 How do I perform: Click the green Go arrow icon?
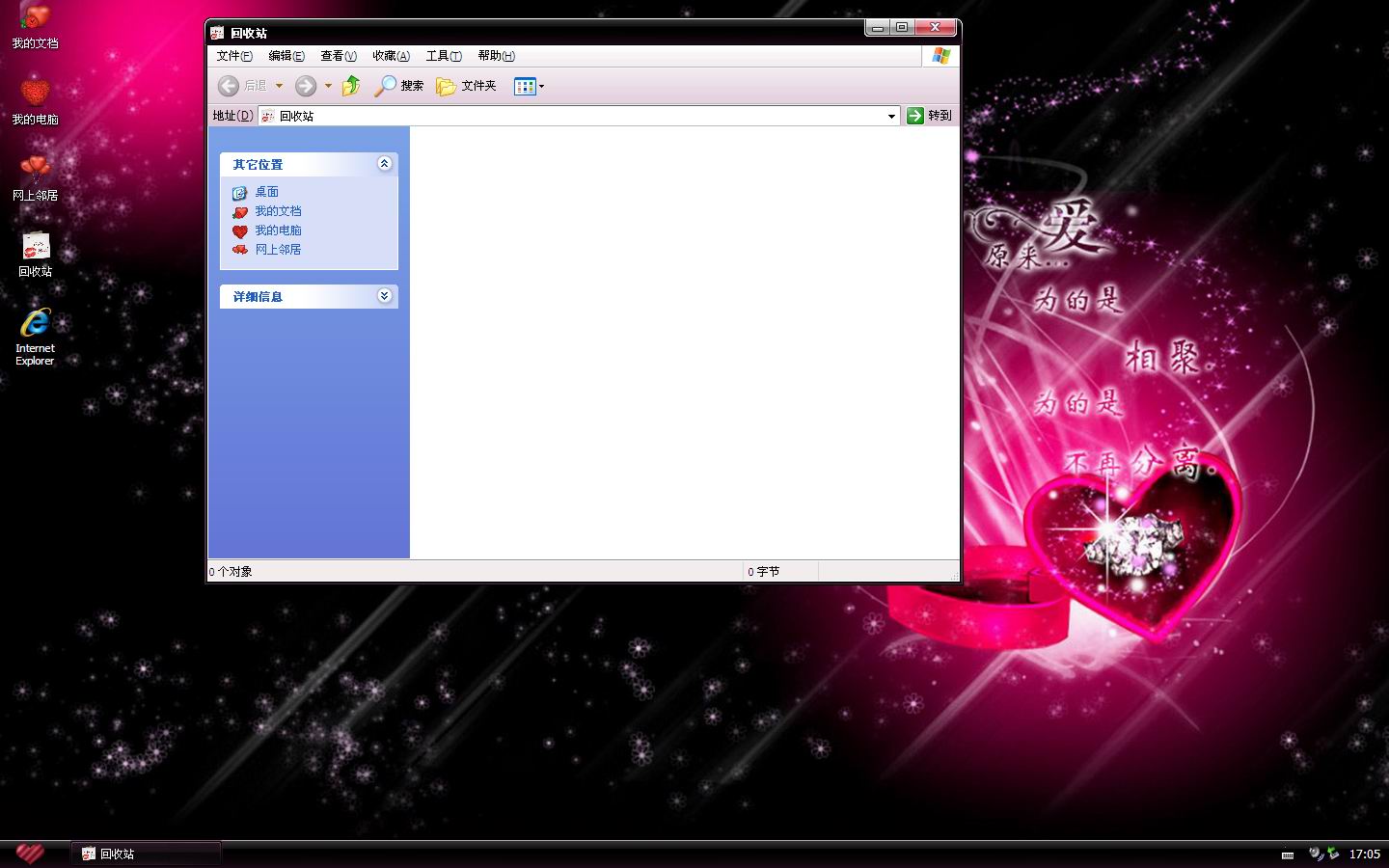coord(915,116)
